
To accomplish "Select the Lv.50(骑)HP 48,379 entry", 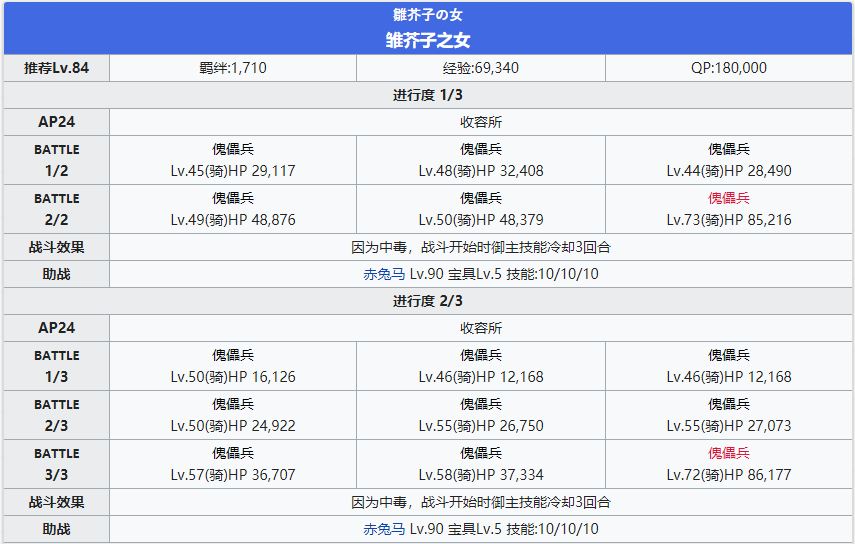I will point(481,220).
